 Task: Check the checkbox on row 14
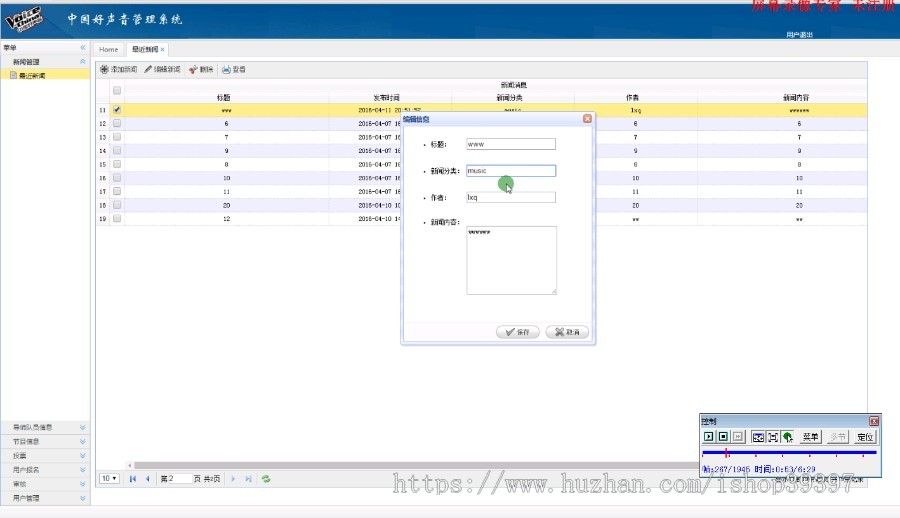(117, 150)
